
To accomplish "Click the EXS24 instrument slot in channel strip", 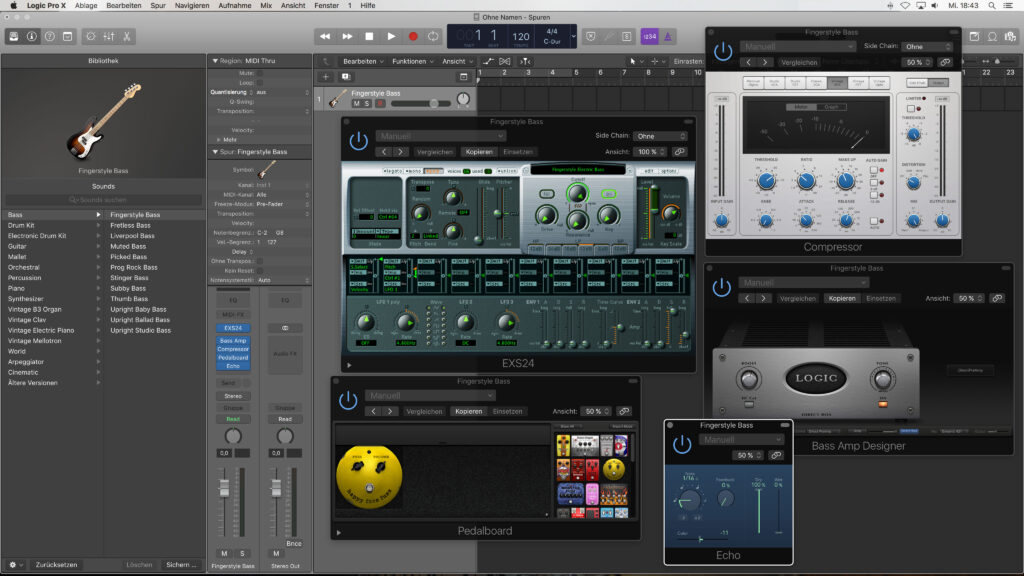I will point(233,328).
